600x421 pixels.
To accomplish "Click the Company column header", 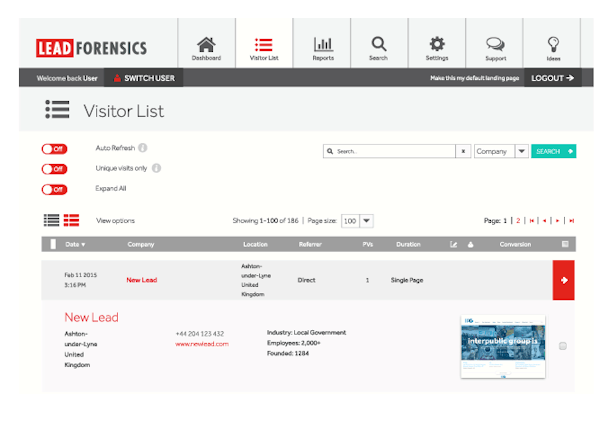I will pyautogui.click(x=141, y=244).
